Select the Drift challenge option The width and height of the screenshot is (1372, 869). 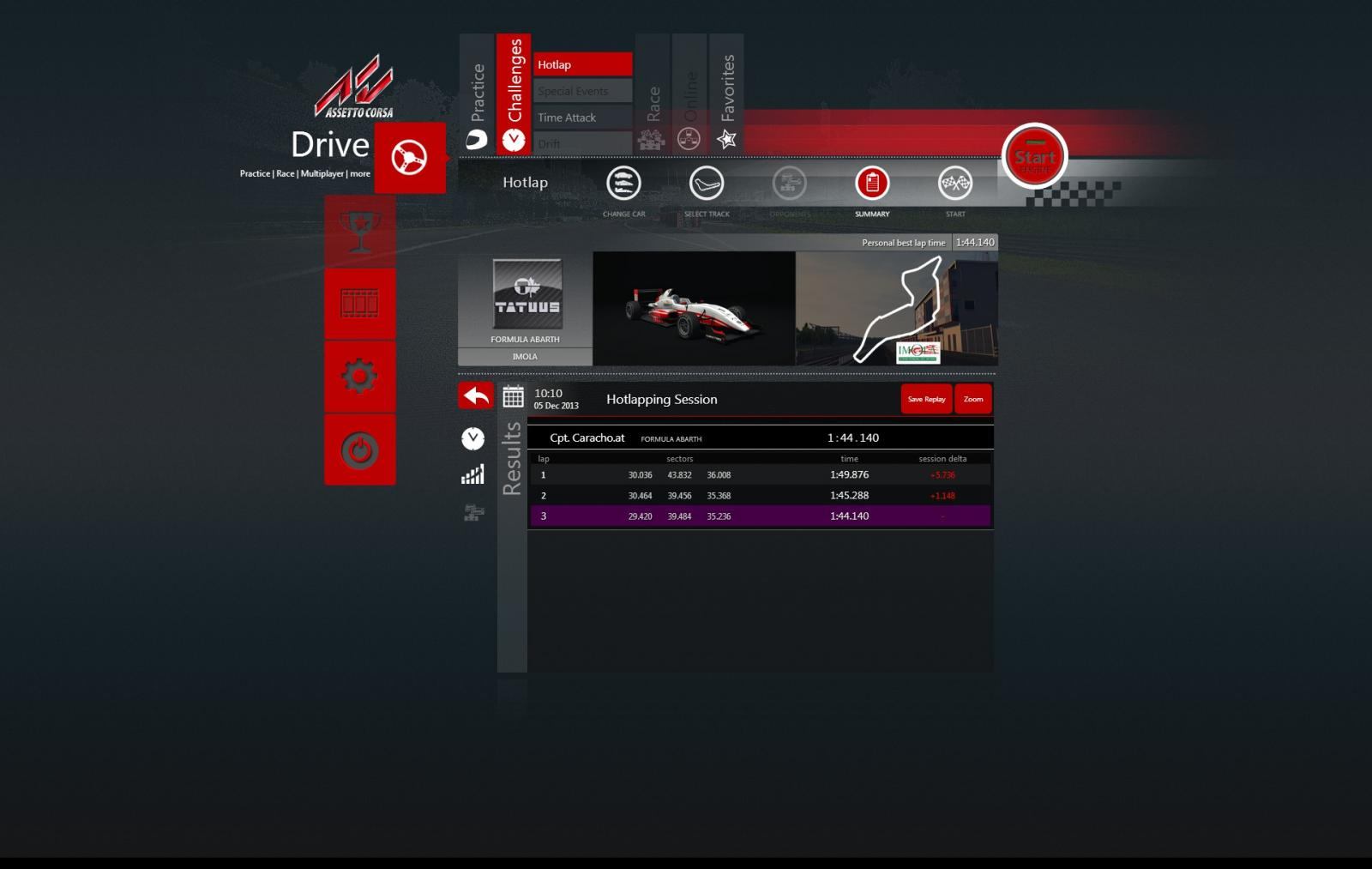coord(583,143)
